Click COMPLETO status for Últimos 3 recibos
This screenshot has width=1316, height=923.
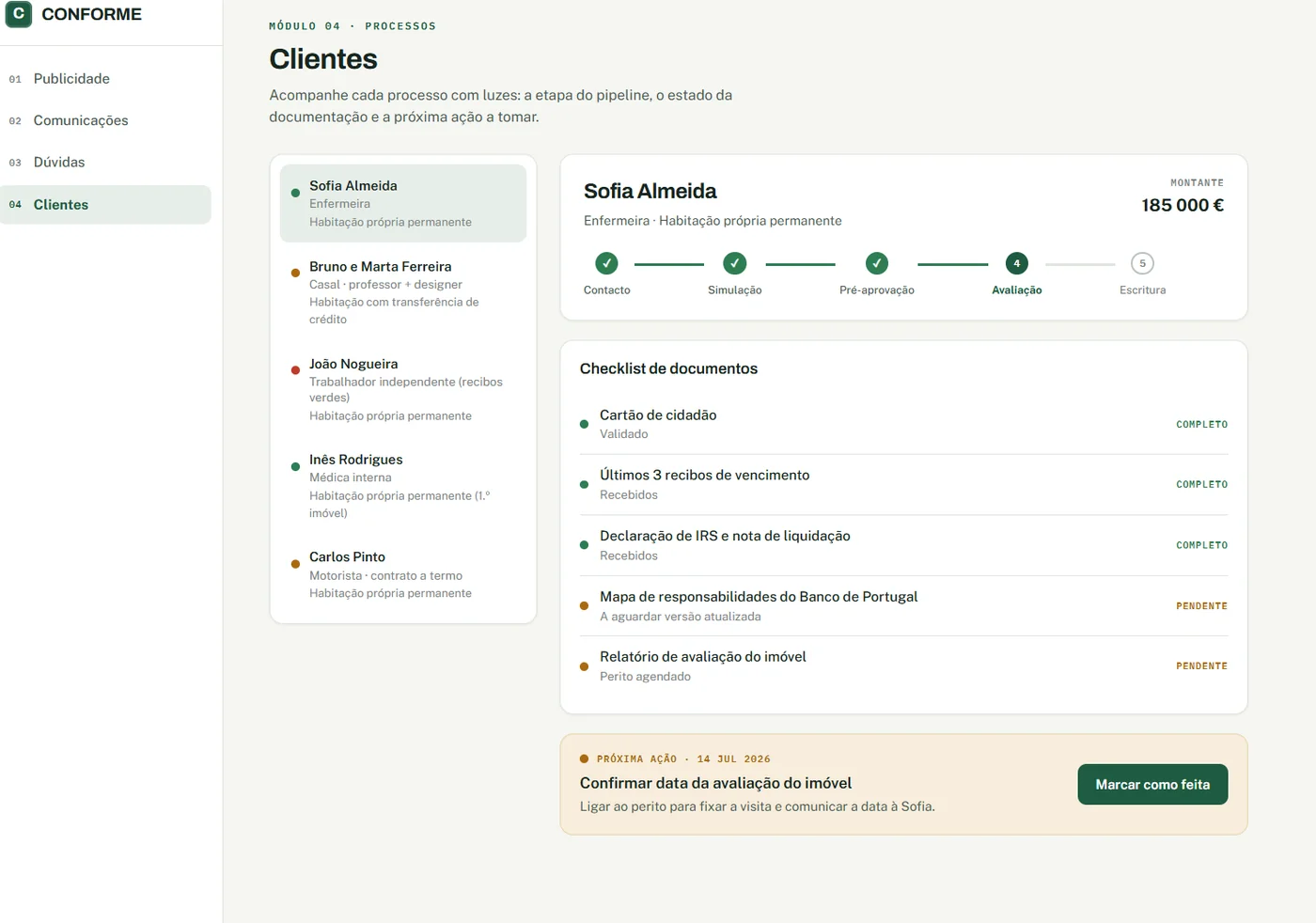(1201, 485)
